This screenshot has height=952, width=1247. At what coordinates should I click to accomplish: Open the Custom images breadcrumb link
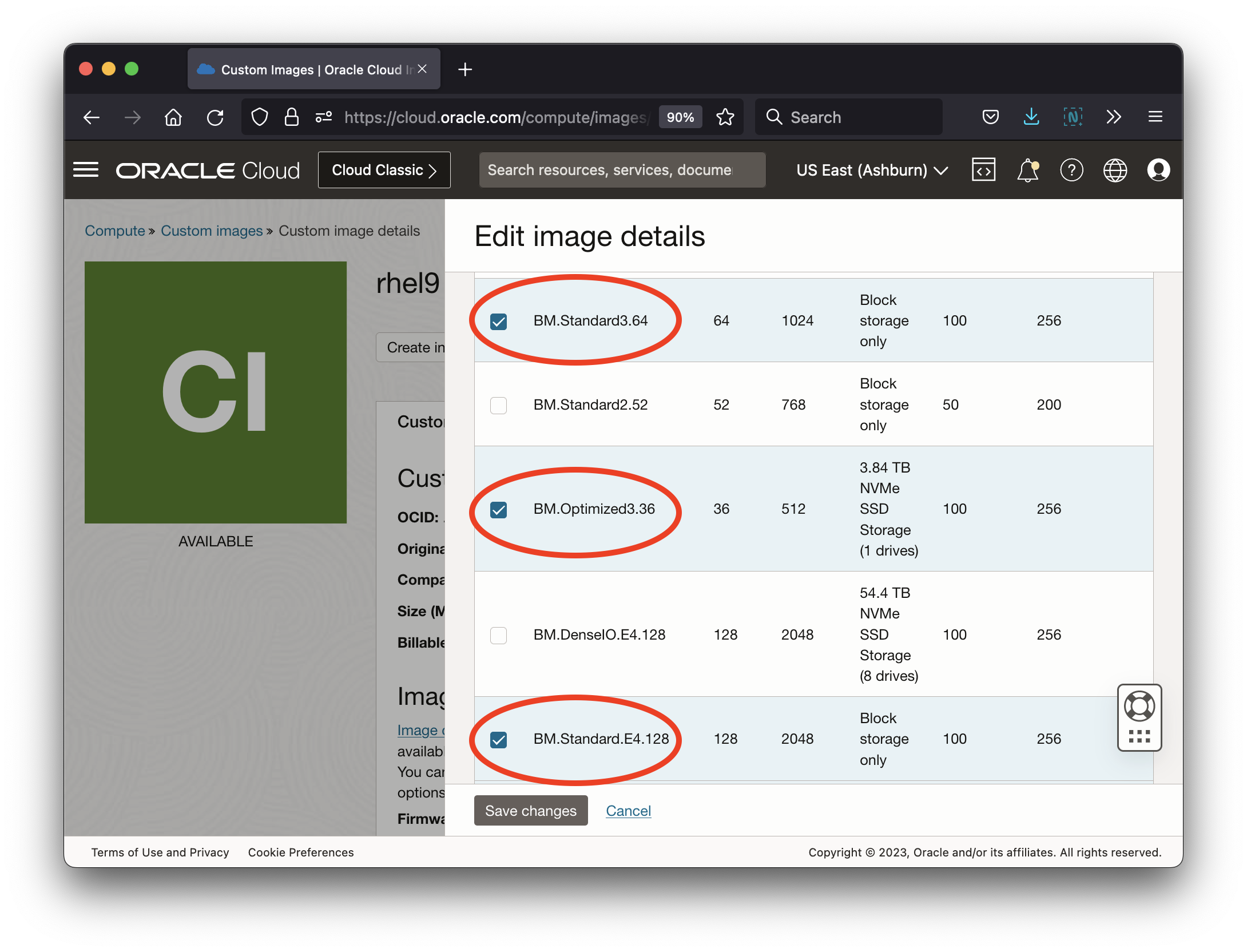coord(211,231)
